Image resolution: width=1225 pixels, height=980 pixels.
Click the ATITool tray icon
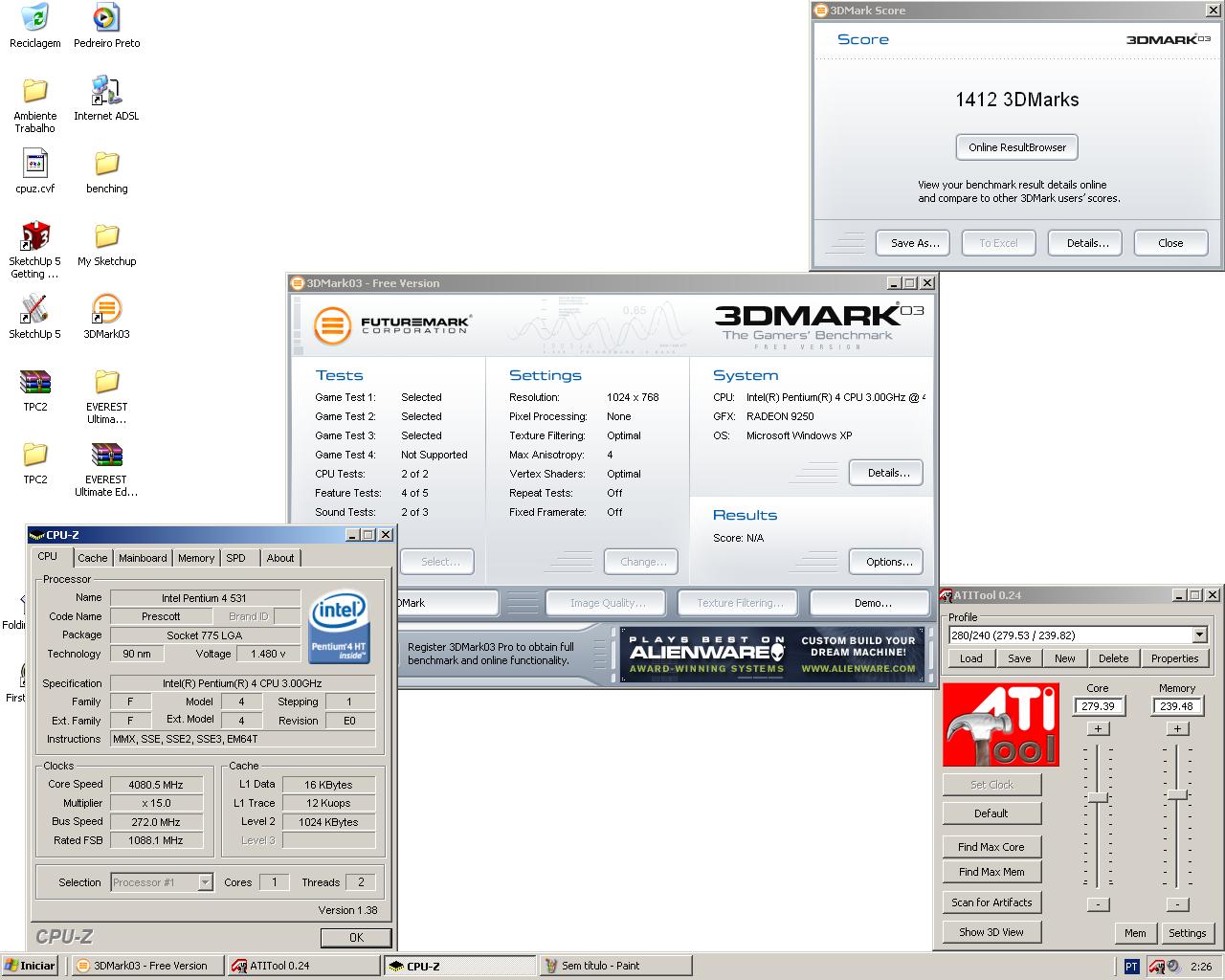coord(1156,966)
